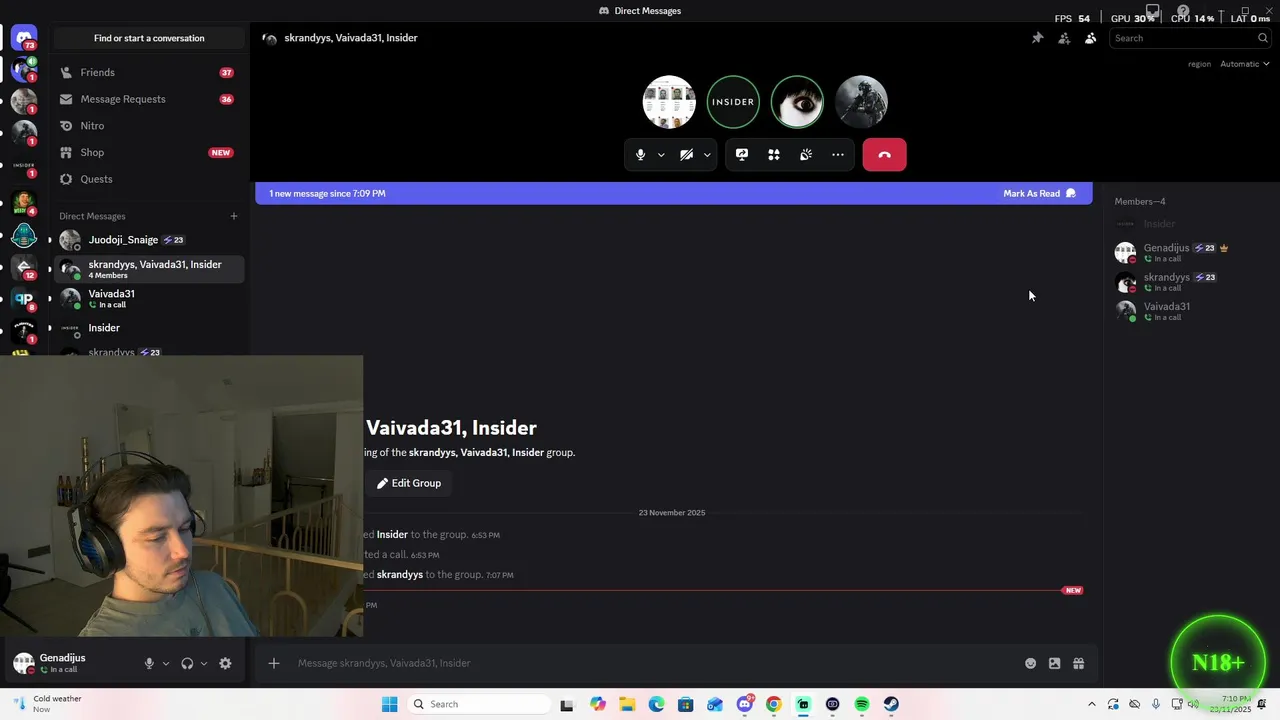Focus the chat Search field
The width and height of the screenshot is (1280, 720).
point(1190,38)
